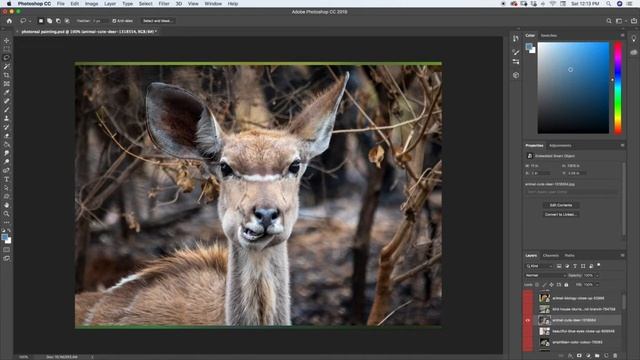Click the foreground color swatch in Color panel

[x=529, y=47]
